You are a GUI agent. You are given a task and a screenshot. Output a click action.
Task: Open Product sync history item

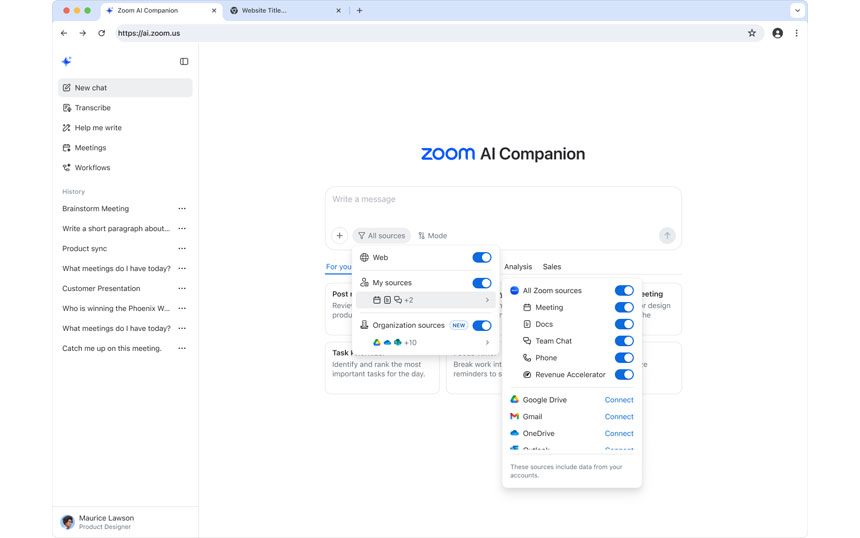[x=84, y=248]
